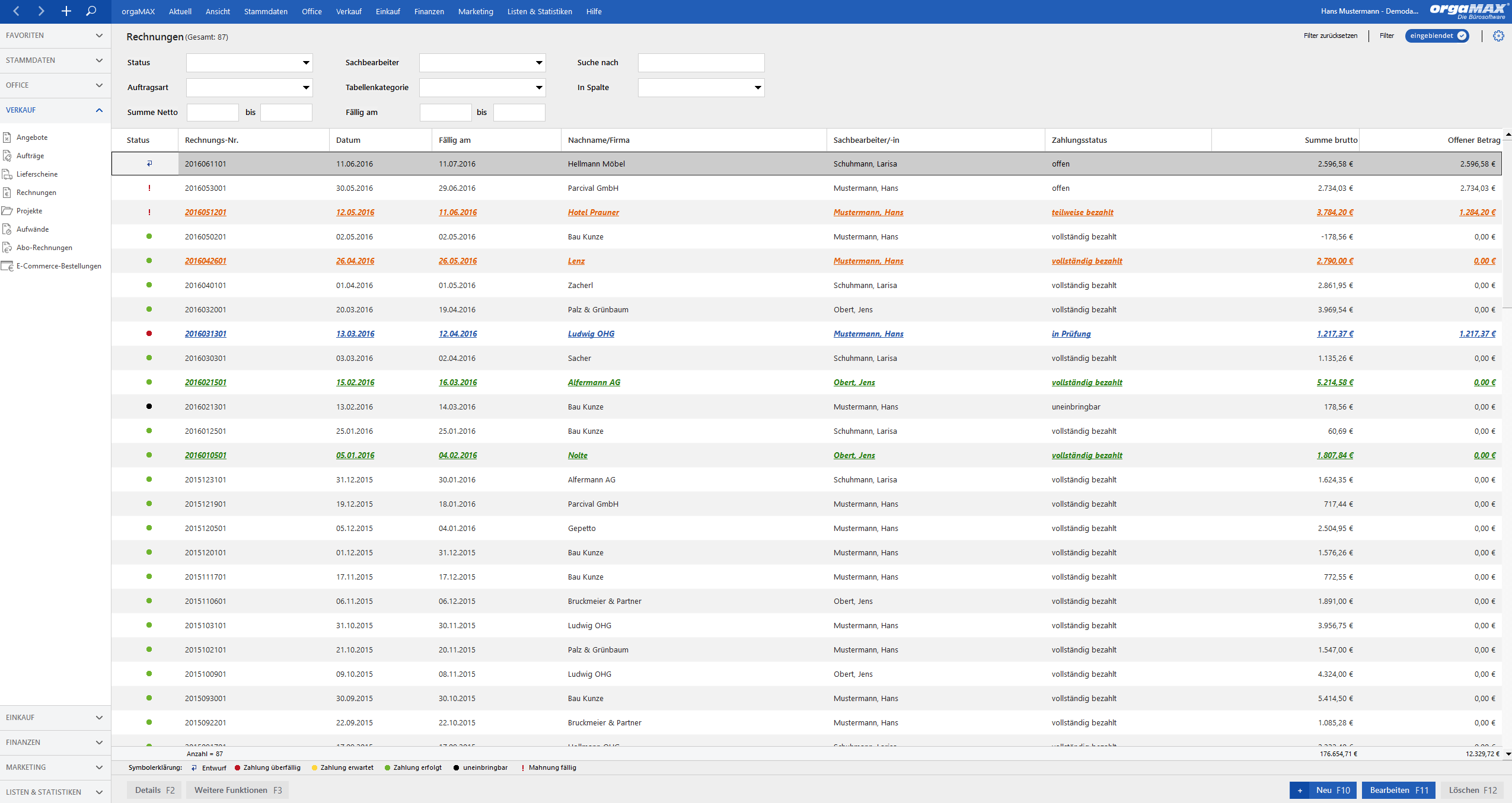The width and height of the screenshot is (1512, 803).
Task: Open the search magnifier icon
Action: tap(91, 11)
